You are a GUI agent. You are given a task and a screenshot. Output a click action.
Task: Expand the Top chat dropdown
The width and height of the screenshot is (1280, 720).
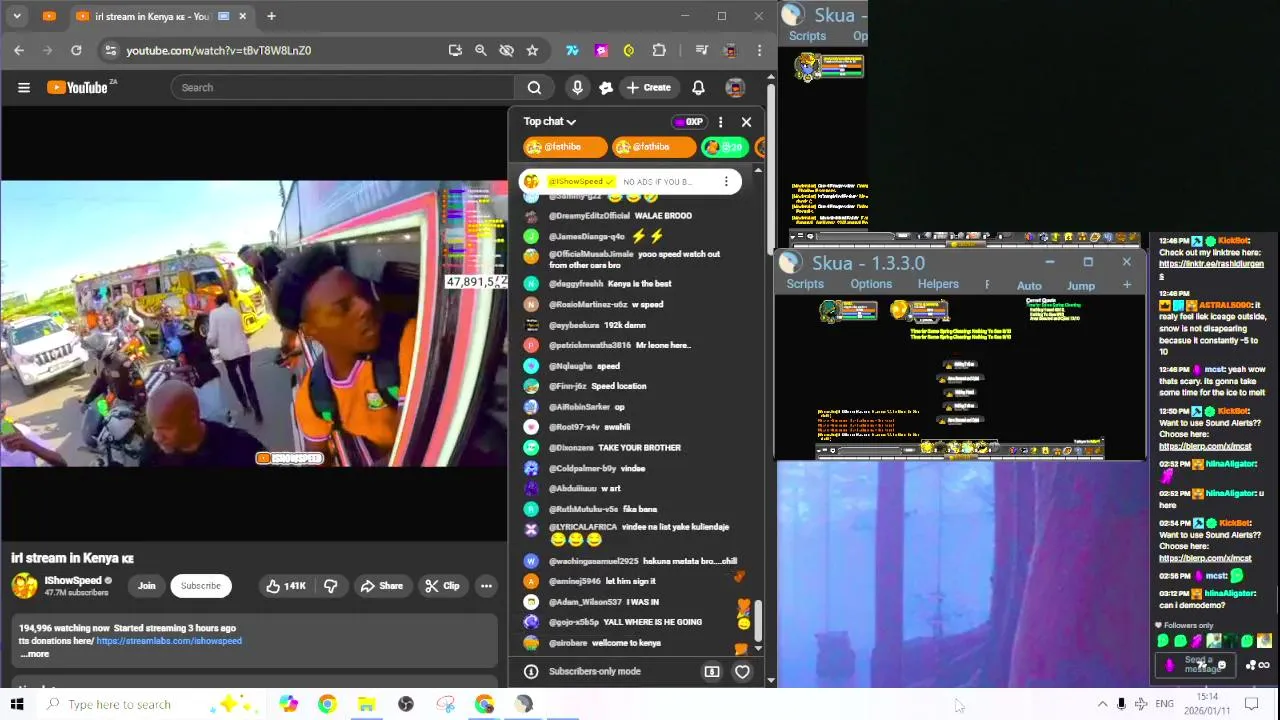550,122
